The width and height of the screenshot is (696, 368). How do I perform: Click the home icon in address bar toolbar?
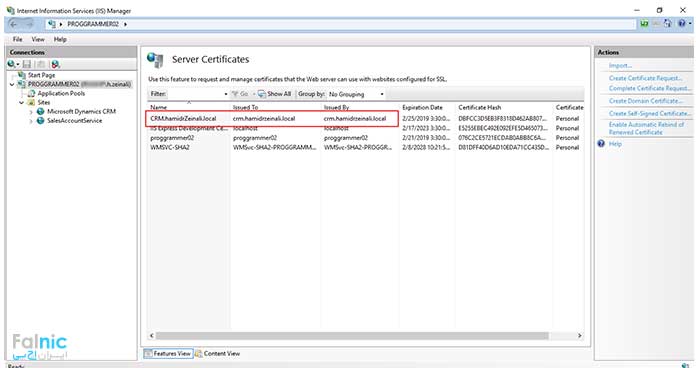pyautogui.click(x=668, y=24)
